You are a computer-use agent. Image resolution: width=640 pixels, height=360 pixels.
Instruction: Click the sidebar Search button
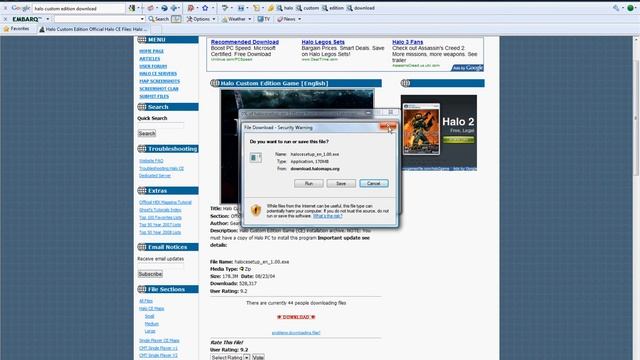point(147,133)
